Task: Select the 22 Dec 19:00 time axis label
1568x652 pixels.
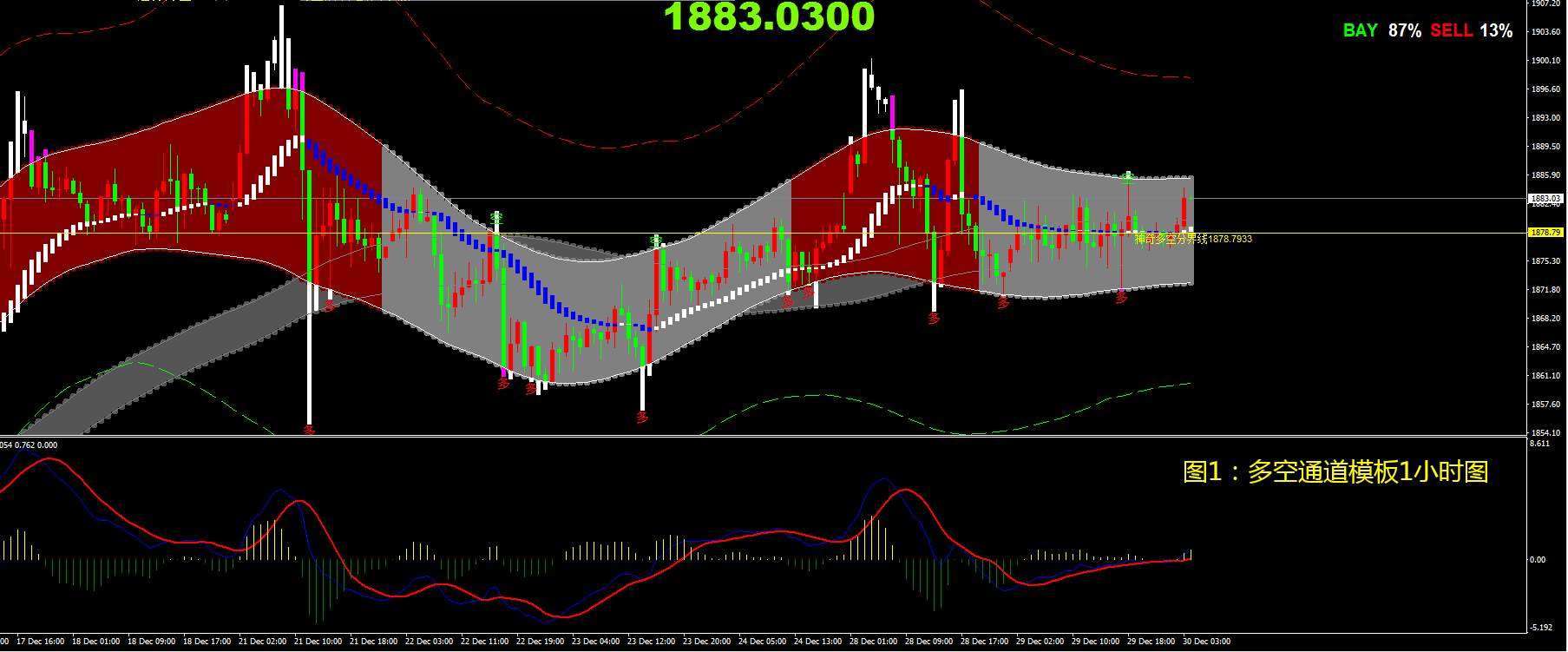Action: (541, 642)
